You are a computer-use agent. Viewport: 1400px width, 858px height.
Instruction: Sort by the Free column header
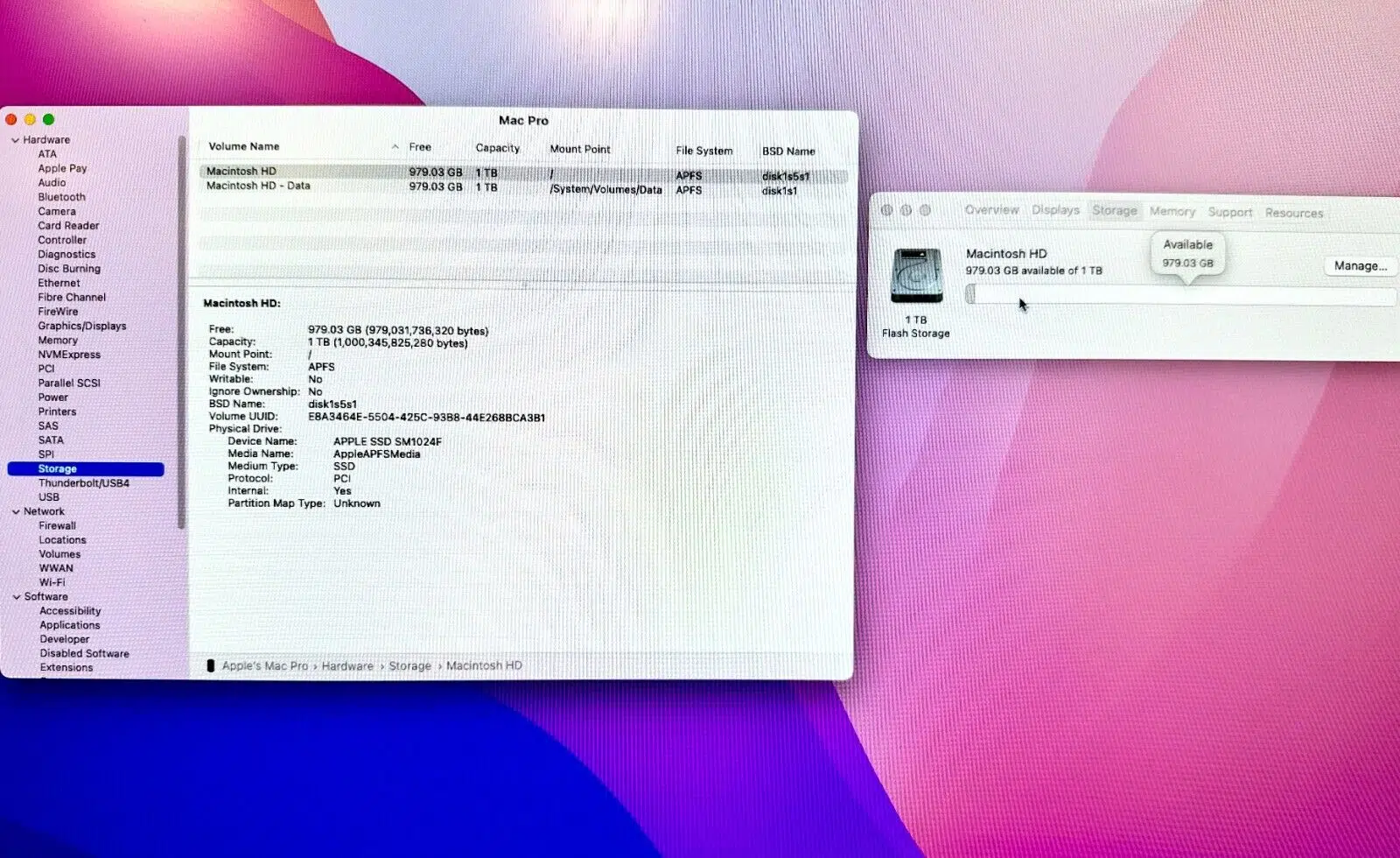pos(420,147)
